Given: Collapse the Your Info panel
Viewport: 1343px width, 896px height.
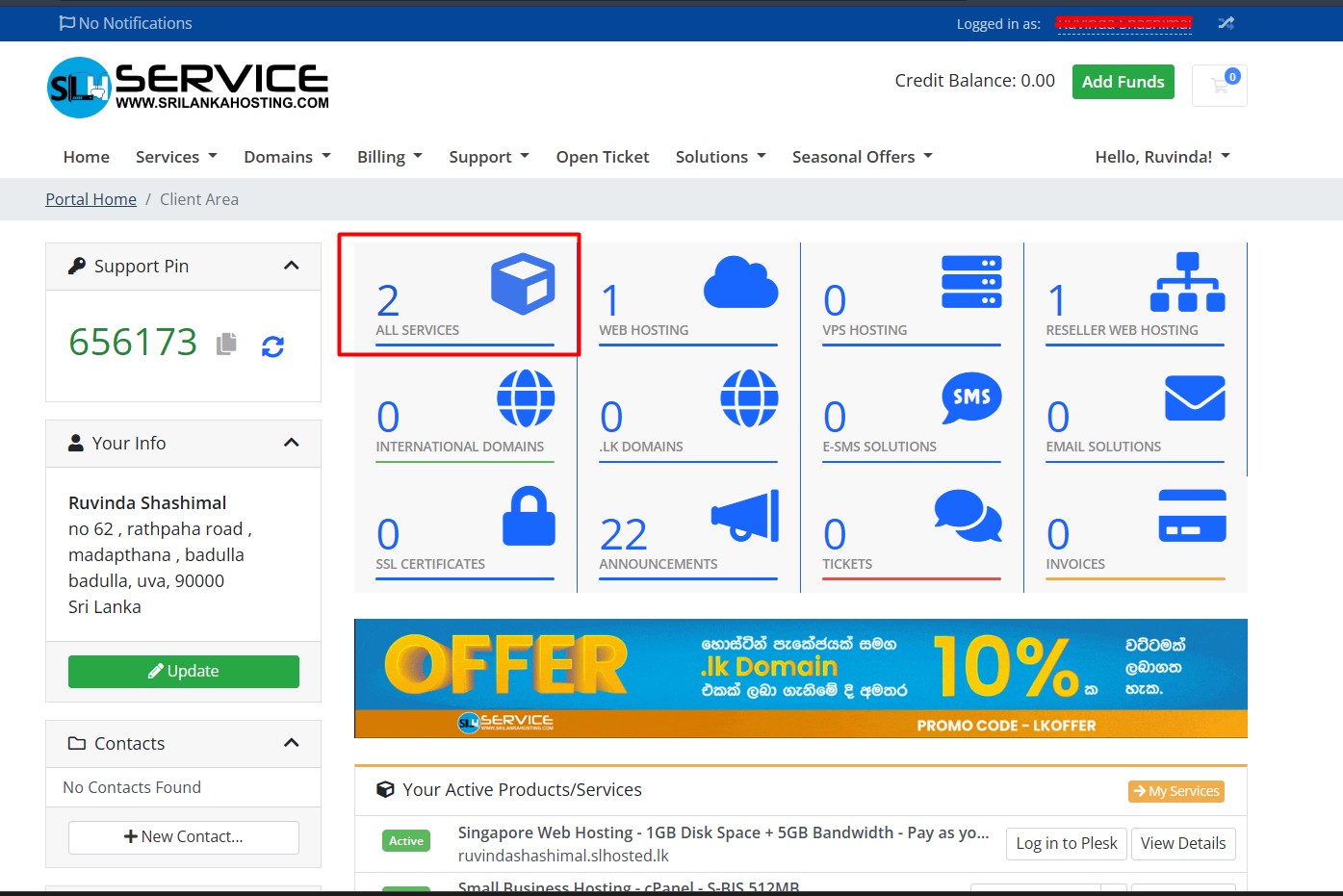Looking at the screenshot, I should [x=292, y=443].
